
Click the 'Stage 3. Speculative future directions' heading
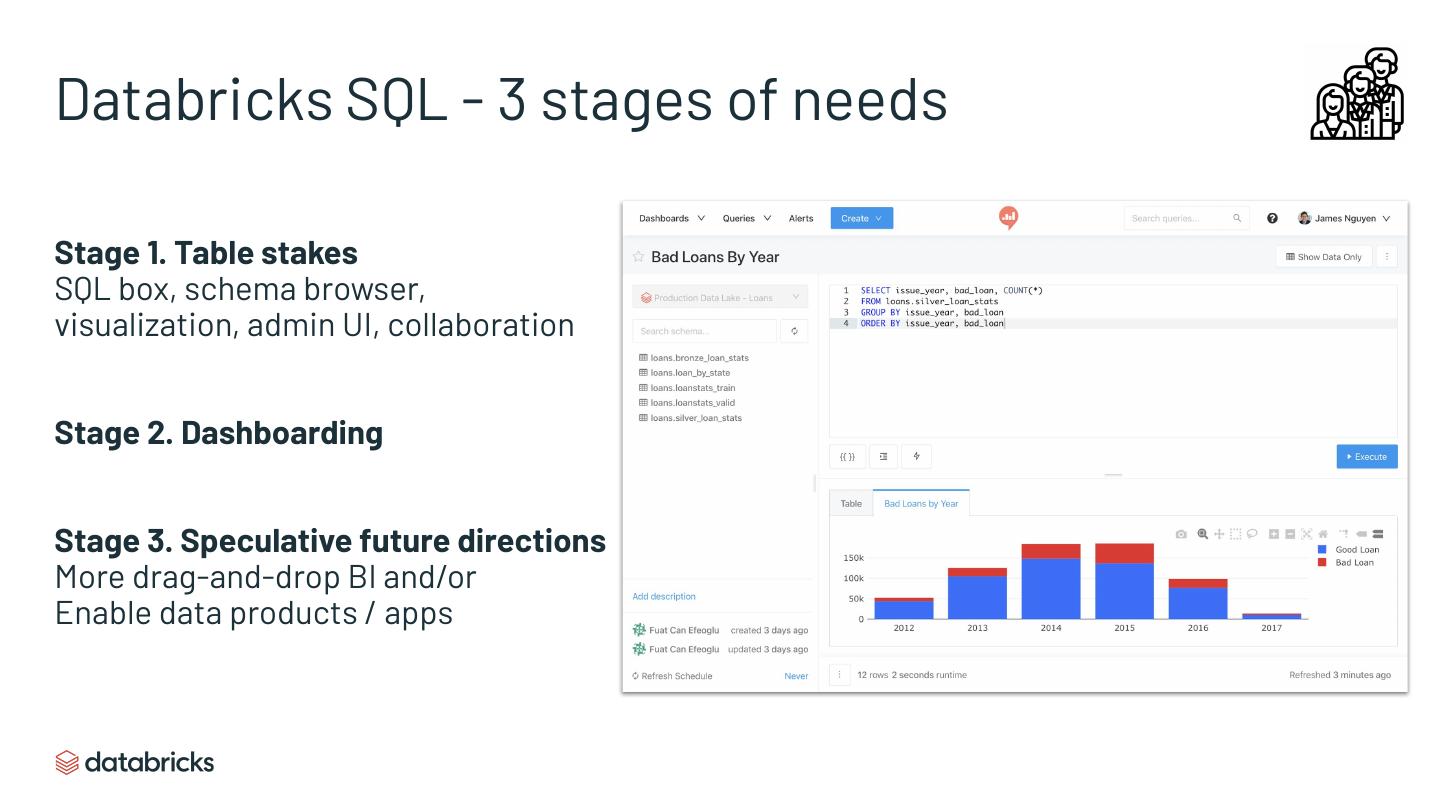[x=331, y=541]
